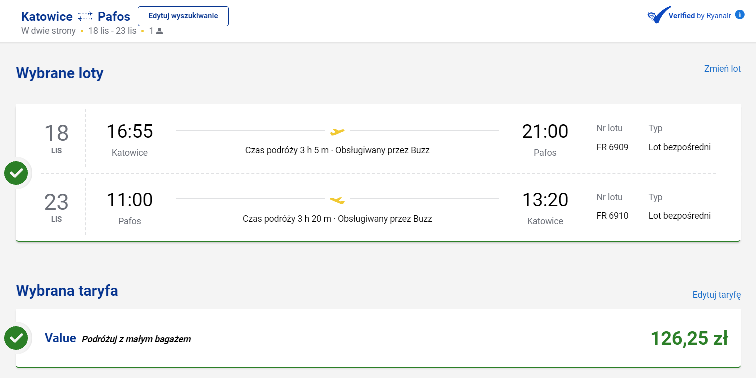The image size is (756, 382).
Task: Click outbound flight number FR 6909
Action: [612, 147]
